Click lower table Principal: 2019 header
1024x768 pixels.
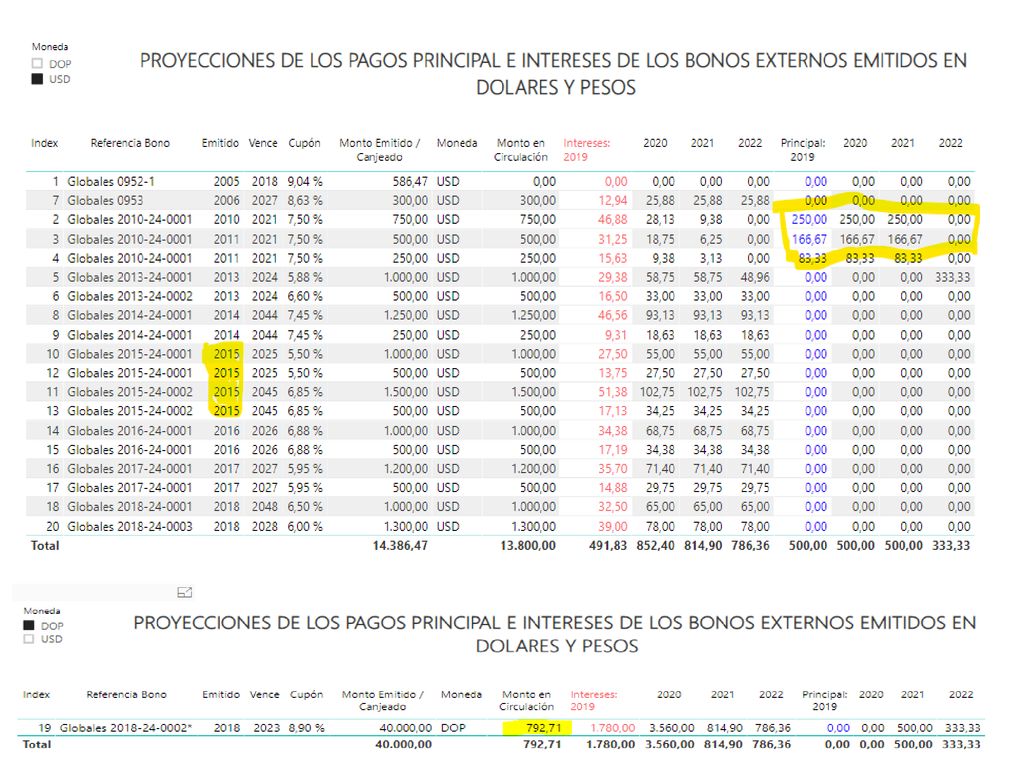point(824,700)
